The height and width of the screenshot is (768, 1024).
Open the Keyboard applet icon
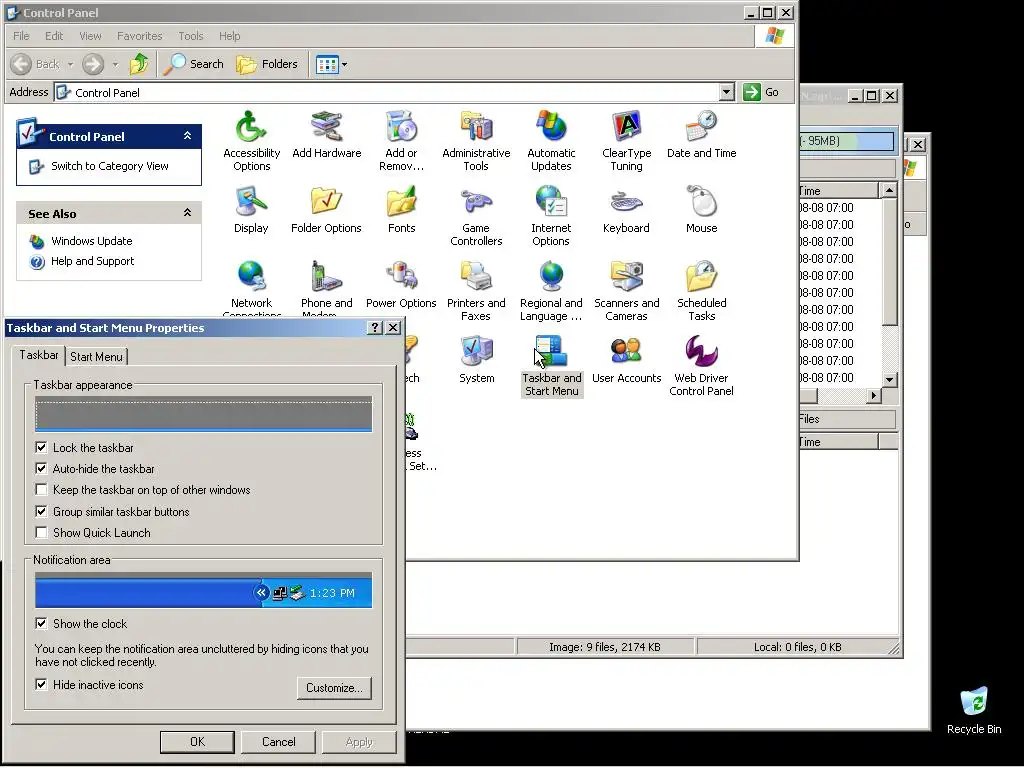pos(626,210)
